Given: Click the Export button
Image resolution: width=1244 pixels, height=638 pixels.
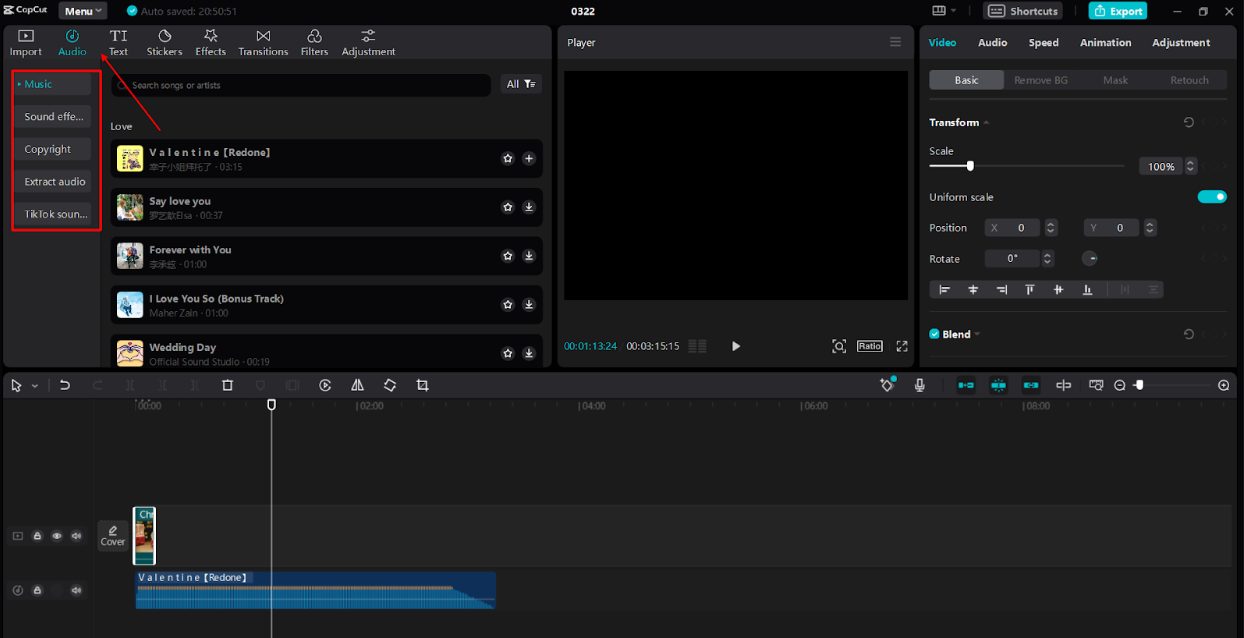Looking at the screenshot, I should coord(1118,11).
